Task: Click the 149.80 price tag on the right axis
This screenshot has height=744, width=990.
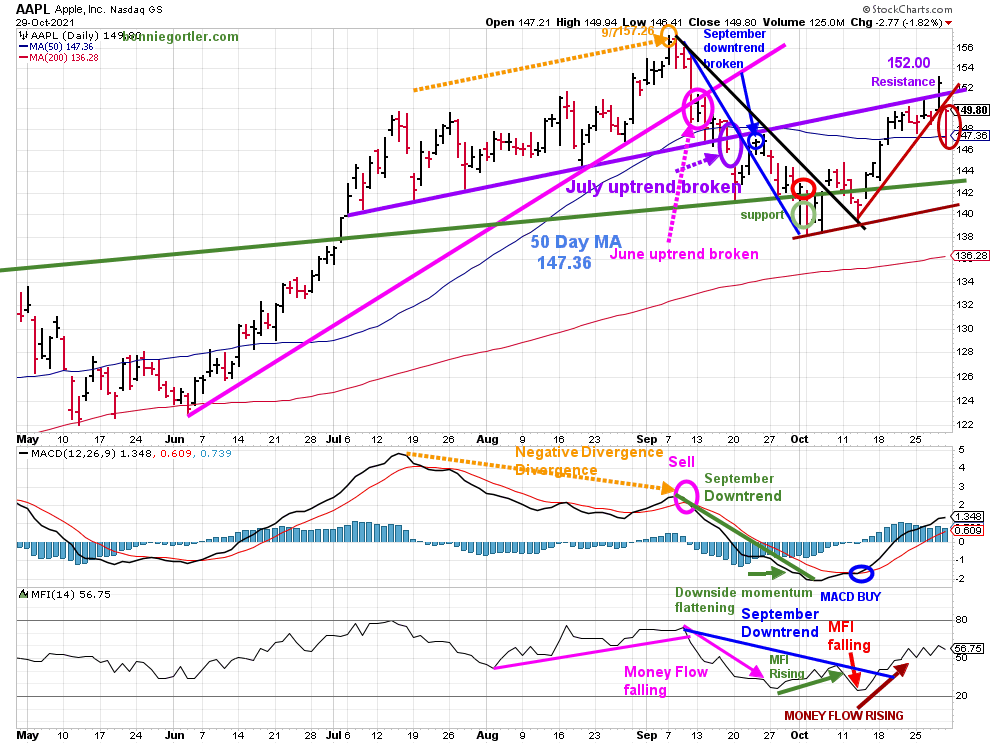Action: (x=970, y=111)
